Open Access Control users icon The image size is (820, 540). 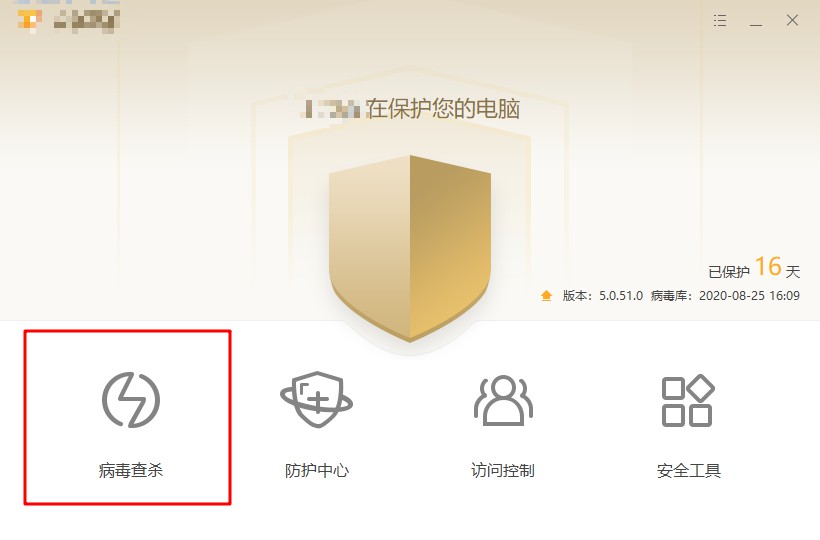[503, 400]
